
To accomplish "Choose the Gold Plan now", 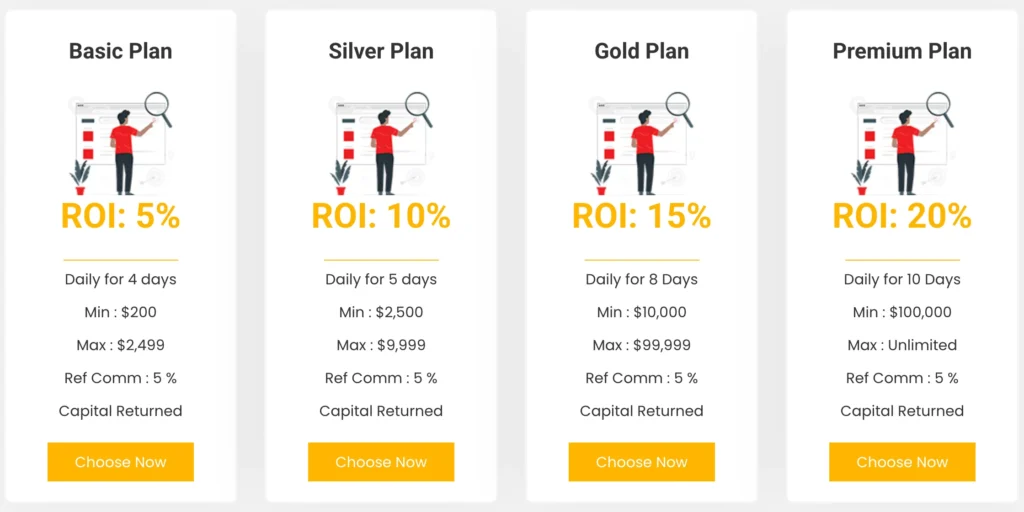I will [642, 462].
